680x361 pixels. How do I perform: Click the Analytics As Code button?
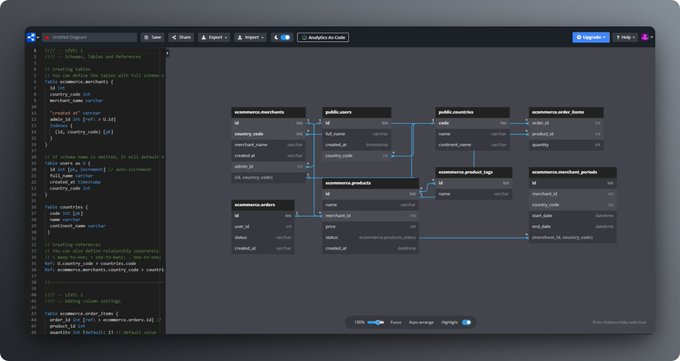click(323, 37)
